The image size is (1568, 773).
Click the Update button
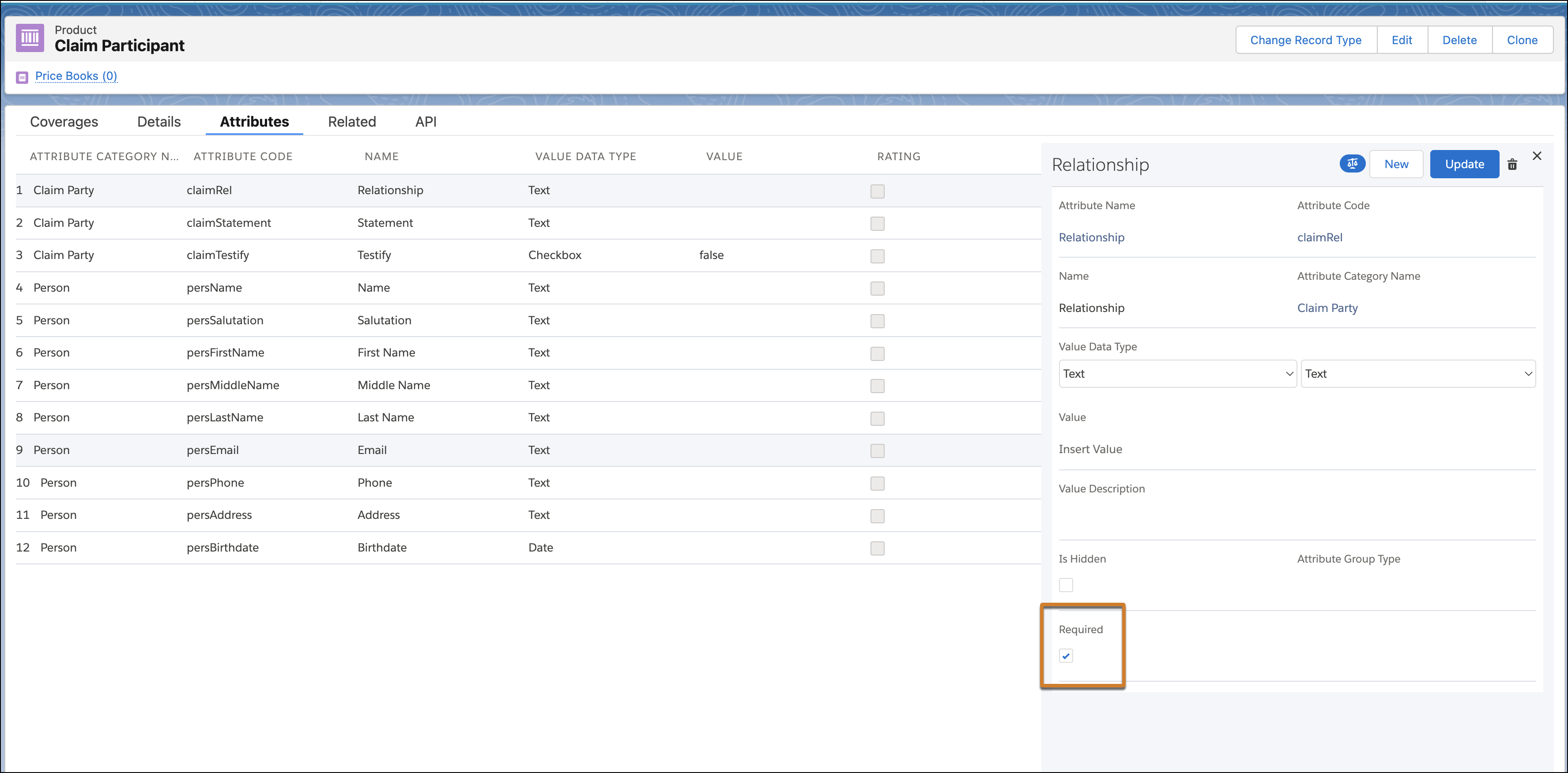[1465, 164]
